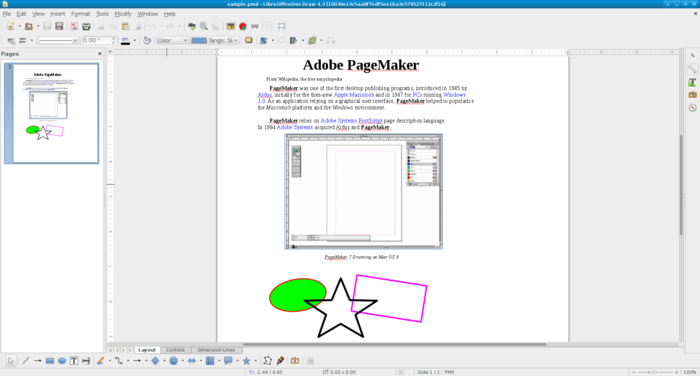Screen dimensions: 700x376
Task: Select the Ellipse drawing tool
Action: [x=62, y=361]
